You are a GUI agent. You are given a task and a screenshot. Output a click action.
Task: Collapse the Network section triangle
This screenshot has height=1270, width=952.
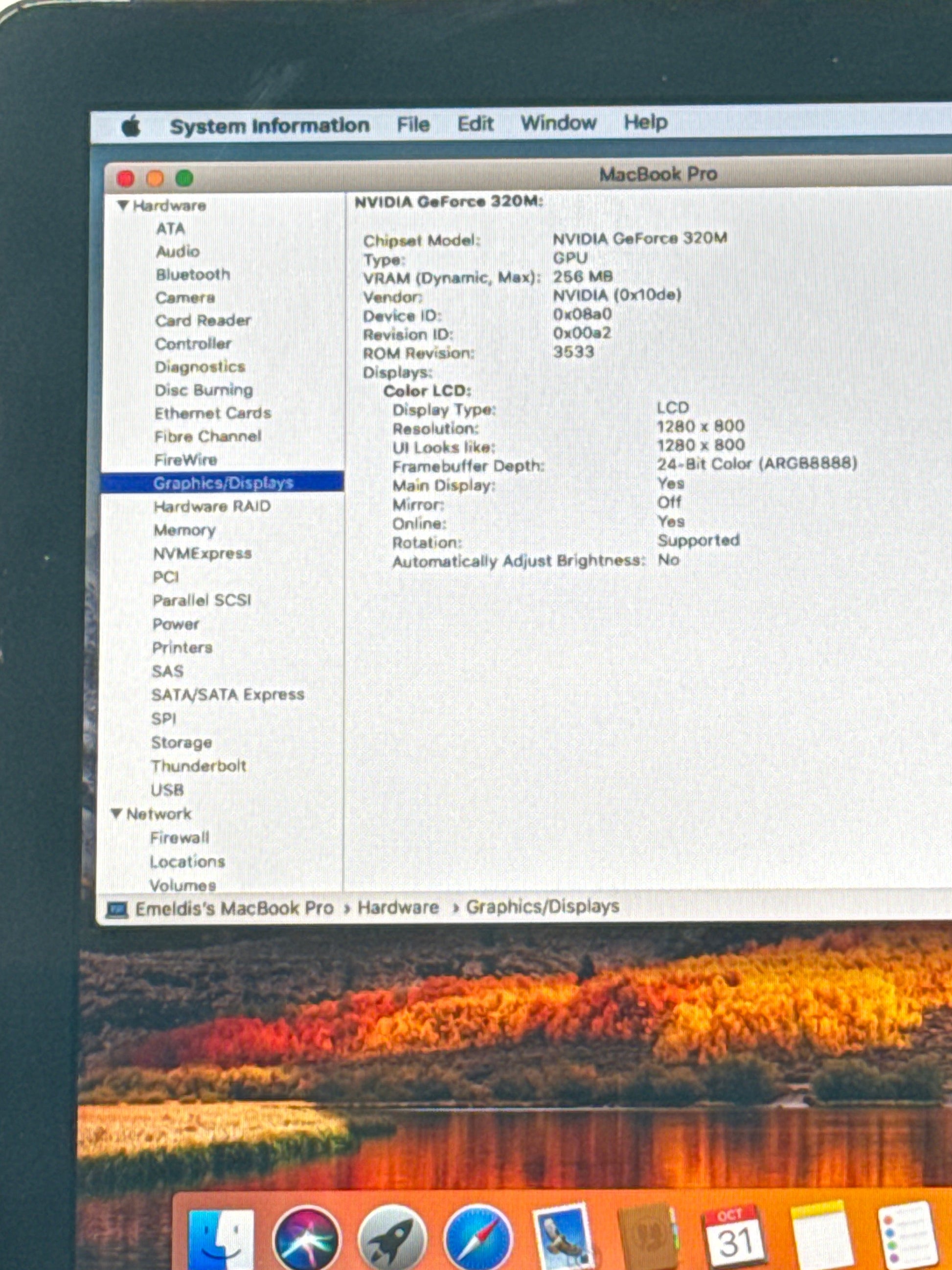pos(116,813)
